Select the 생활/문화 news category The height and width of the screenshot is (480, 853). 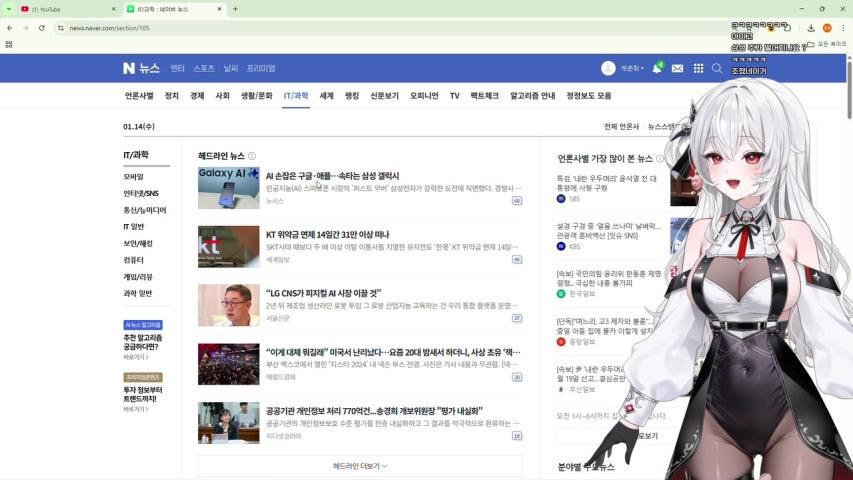point(256,96)
